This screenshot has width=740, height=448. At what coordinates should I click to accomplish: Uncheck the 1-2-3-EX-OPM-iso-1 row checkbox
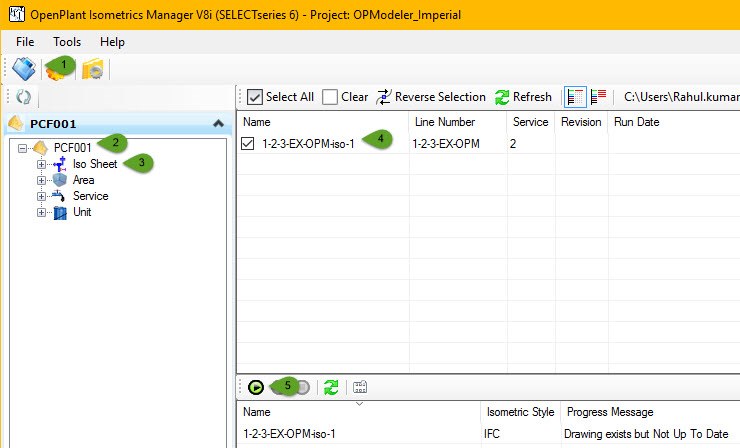point(247,144)
